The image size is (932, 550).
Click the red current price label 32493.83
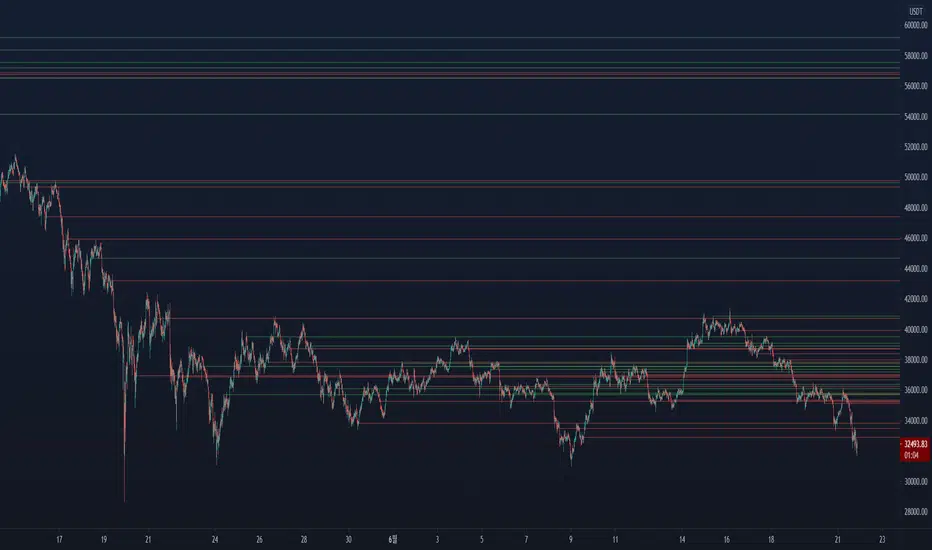tap(915, 444)
